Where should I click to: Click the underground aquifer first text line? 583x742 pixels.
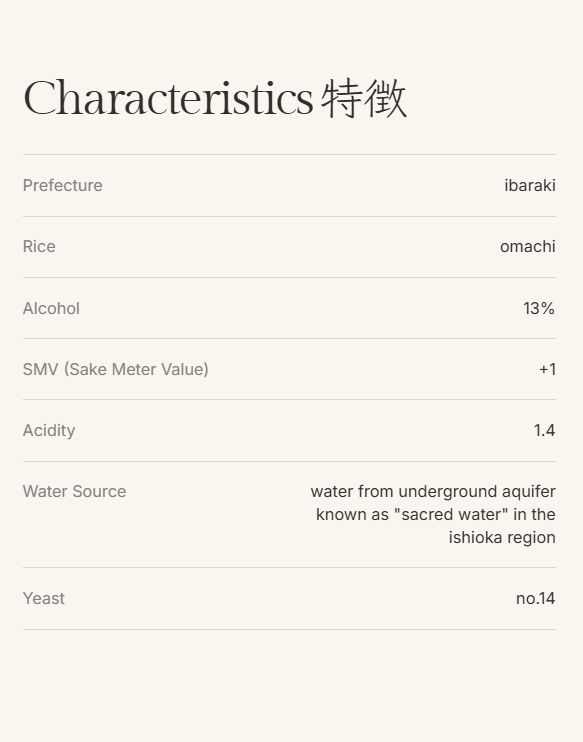point(433,492)
